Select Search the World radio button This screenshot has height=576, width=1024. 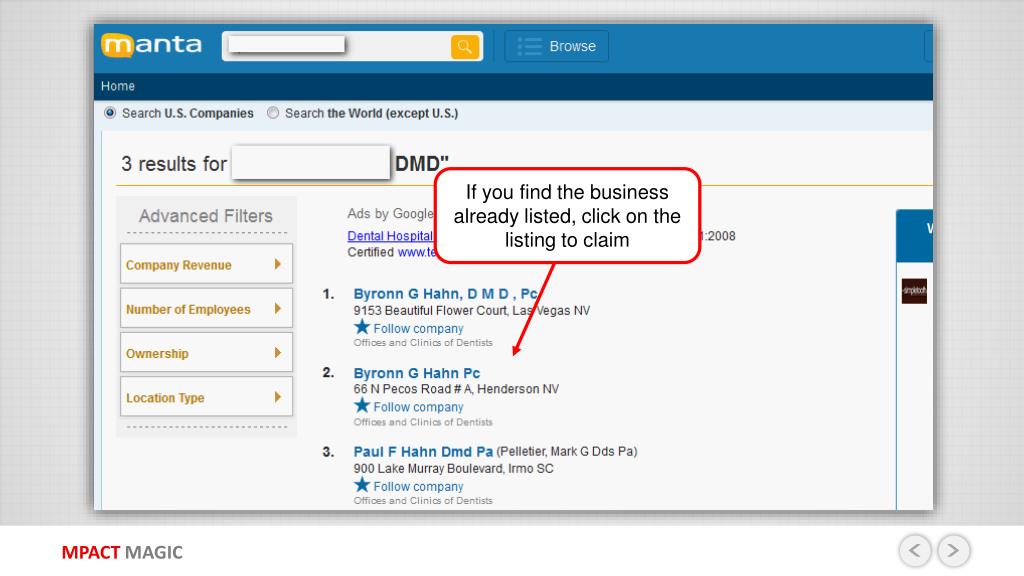click(273, 113)
